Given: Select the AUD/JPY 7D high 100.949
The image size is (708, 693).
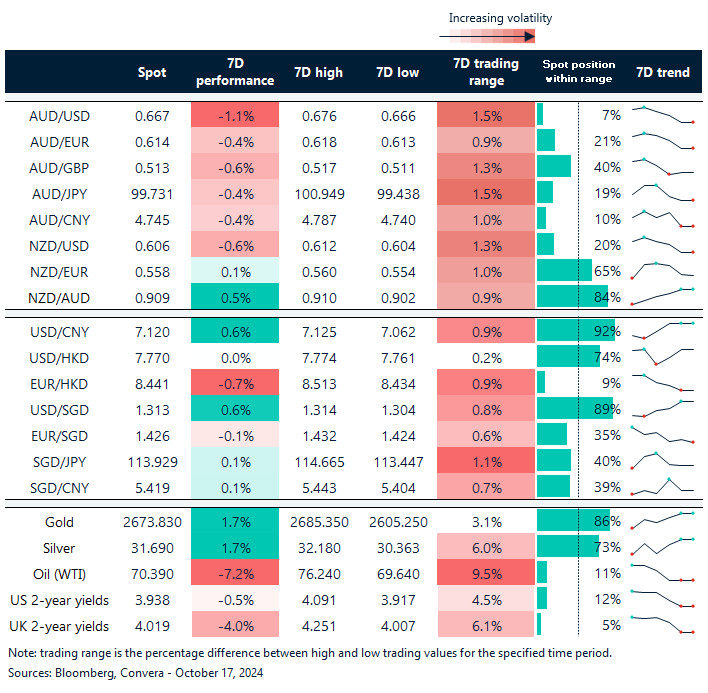Looking at the screenshot, I should tap(319, 195).
